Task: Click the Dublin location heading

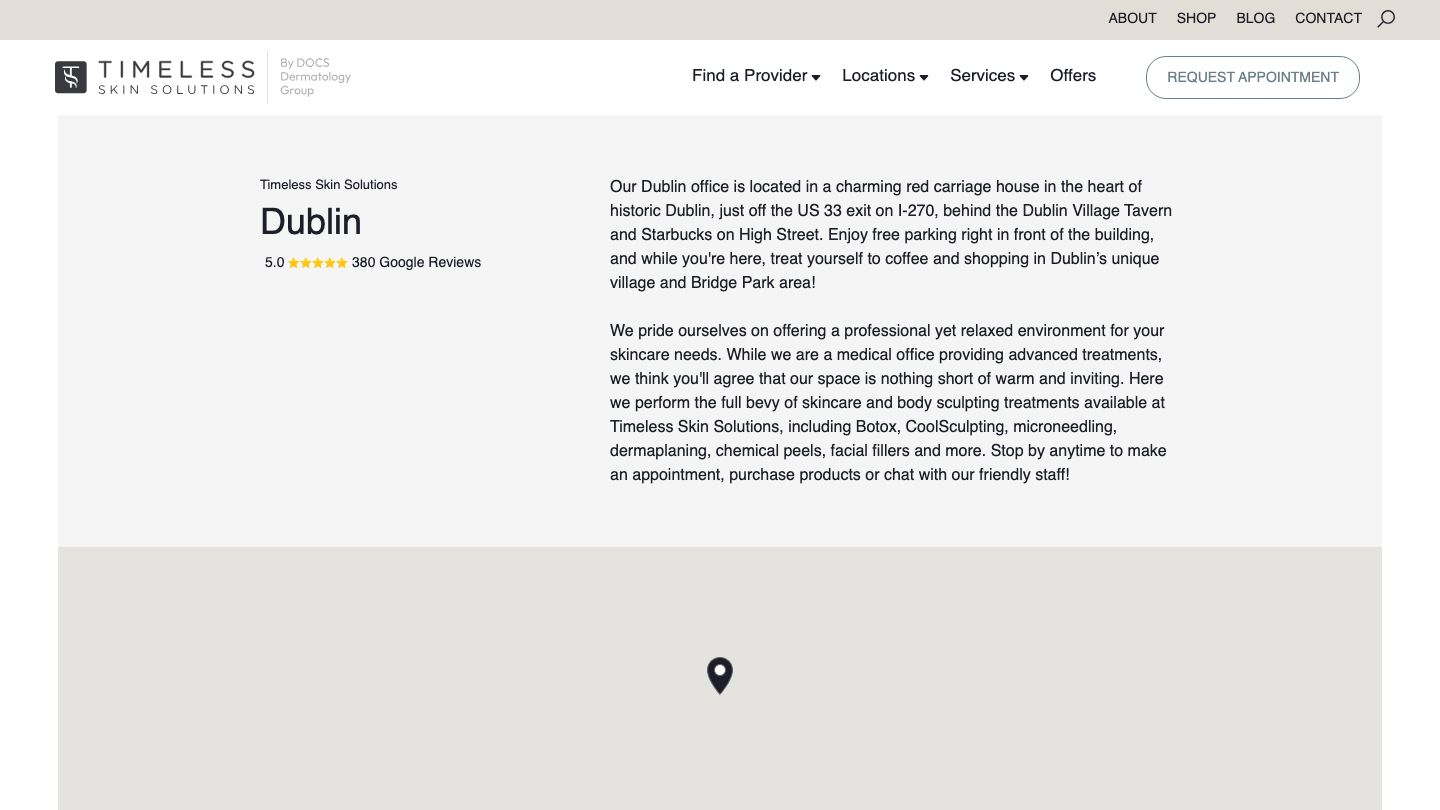Action: [x=311, y=222]
